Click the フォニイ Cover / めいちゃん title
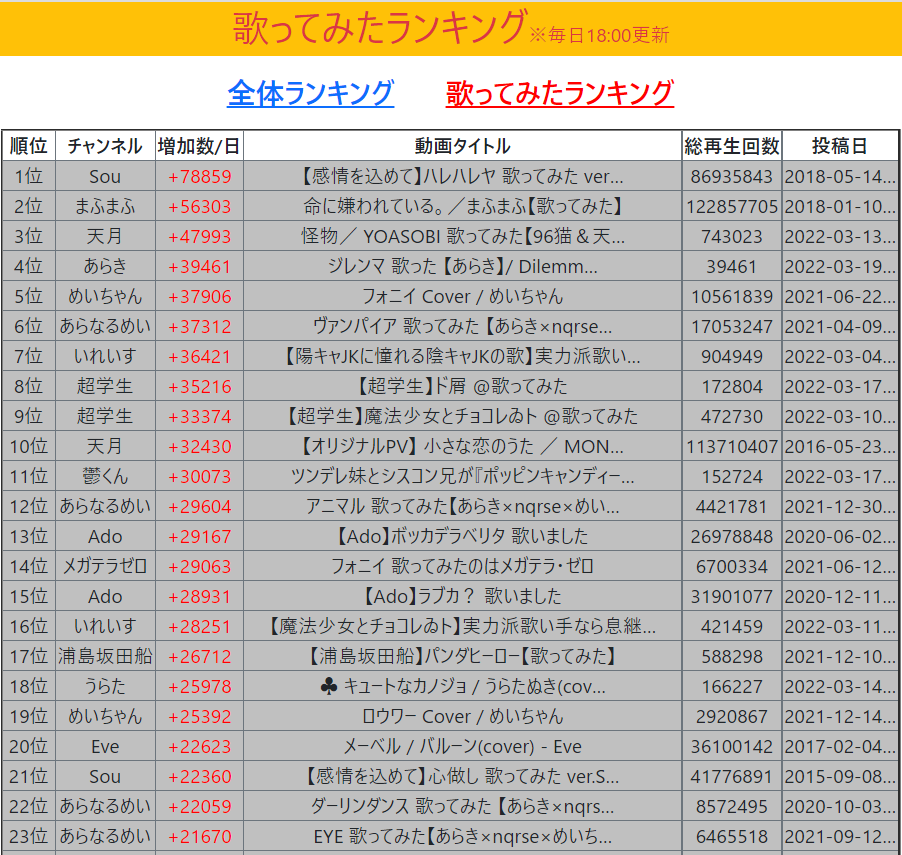 [x=463, y=296]
